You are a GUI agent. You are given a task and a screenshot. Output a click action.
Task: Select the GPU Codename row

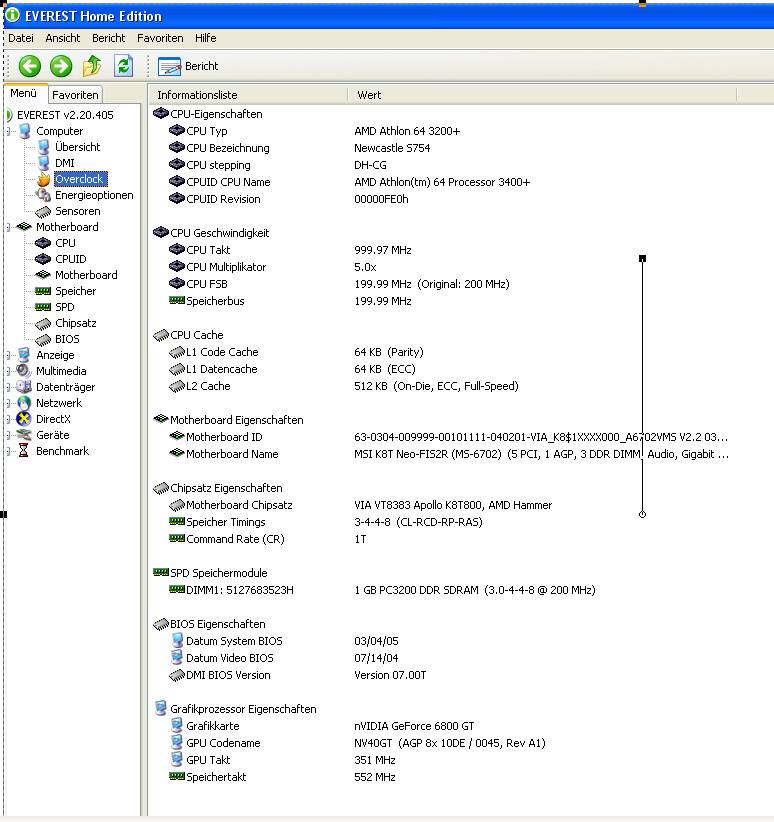358,743
